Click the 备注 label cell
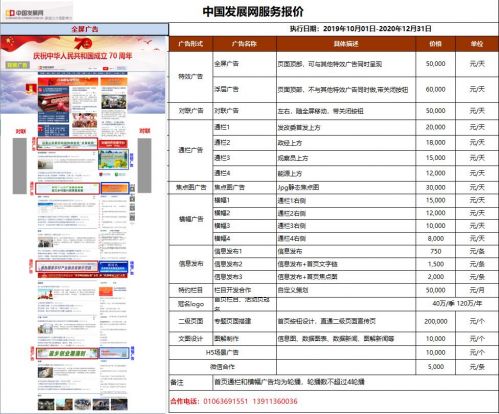499x414 pixels. pos(191,382)
